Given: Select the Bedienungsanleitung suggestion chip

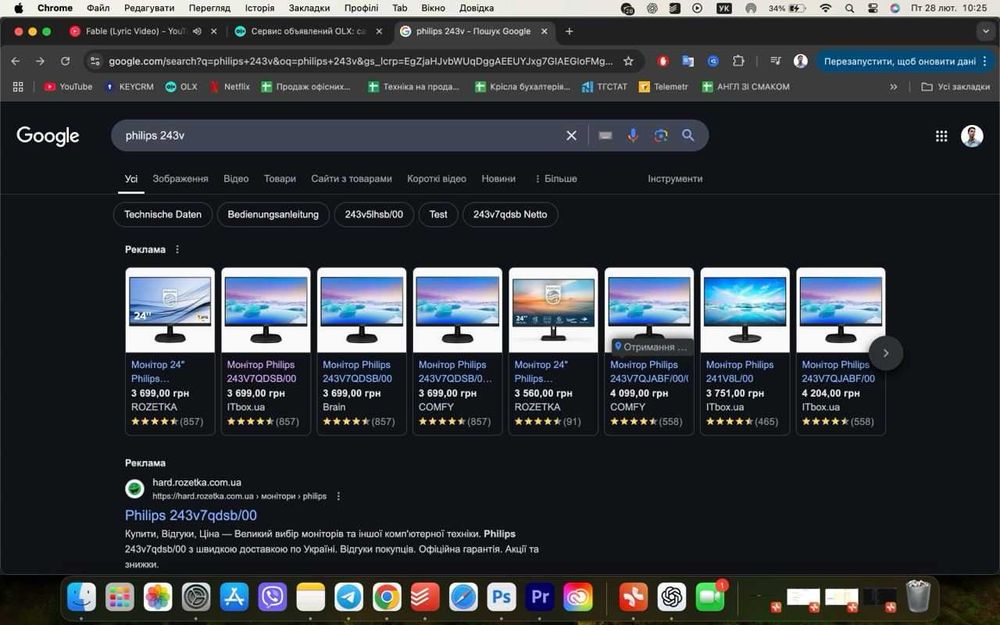Looking at the screenshot, I should pos(273,214).
